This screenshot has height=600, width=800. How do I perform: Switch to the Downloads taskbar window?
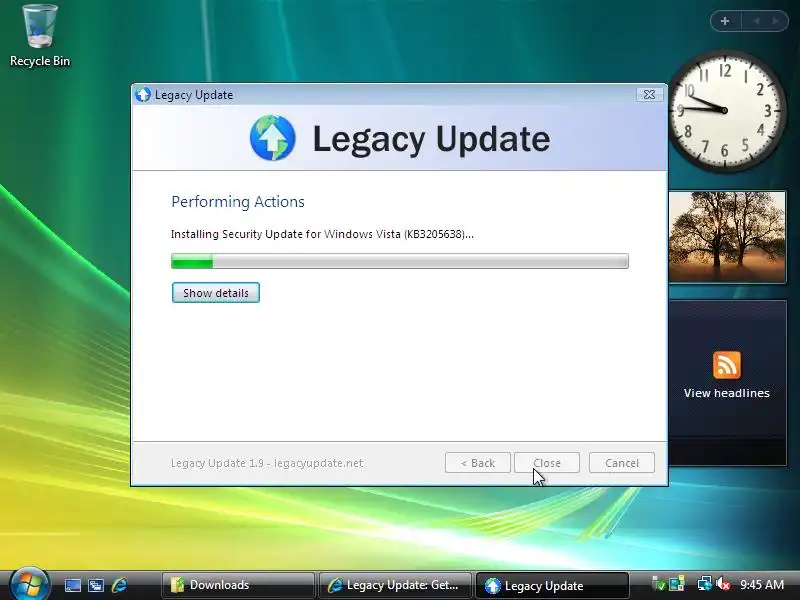238,585
